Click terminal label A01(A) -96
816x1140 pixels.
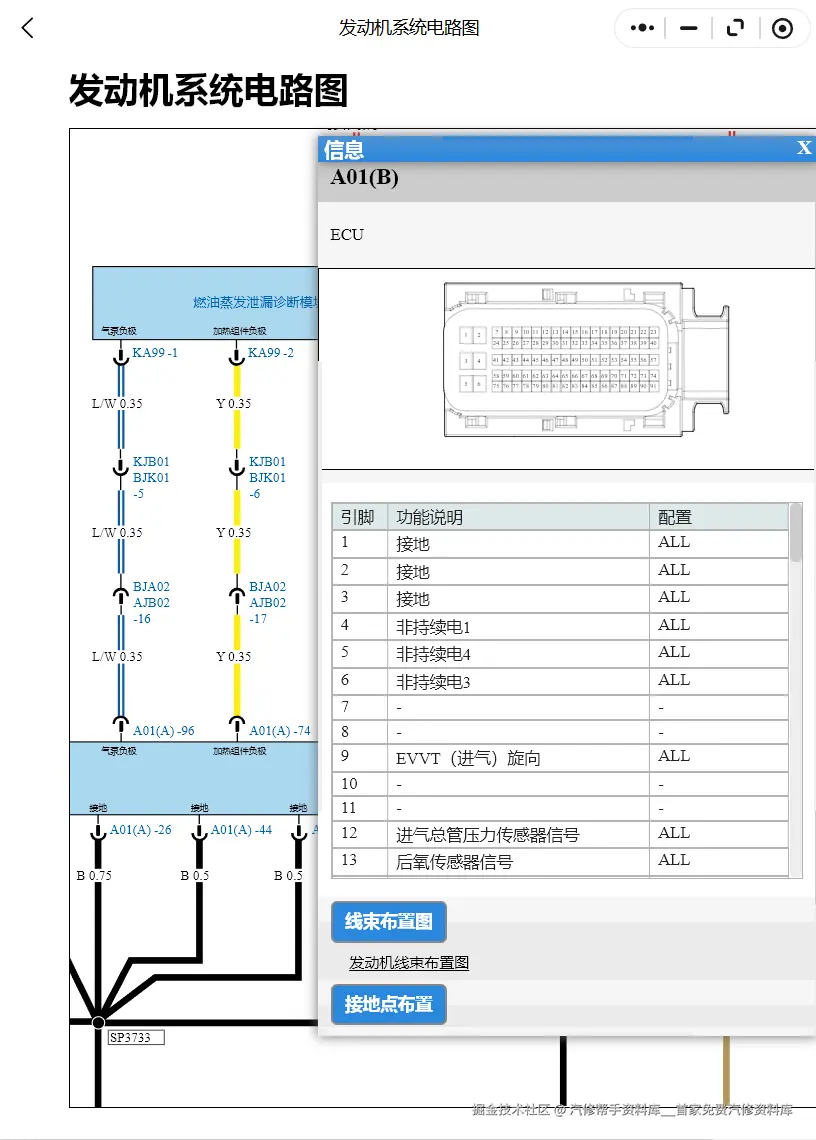(164, 731)
